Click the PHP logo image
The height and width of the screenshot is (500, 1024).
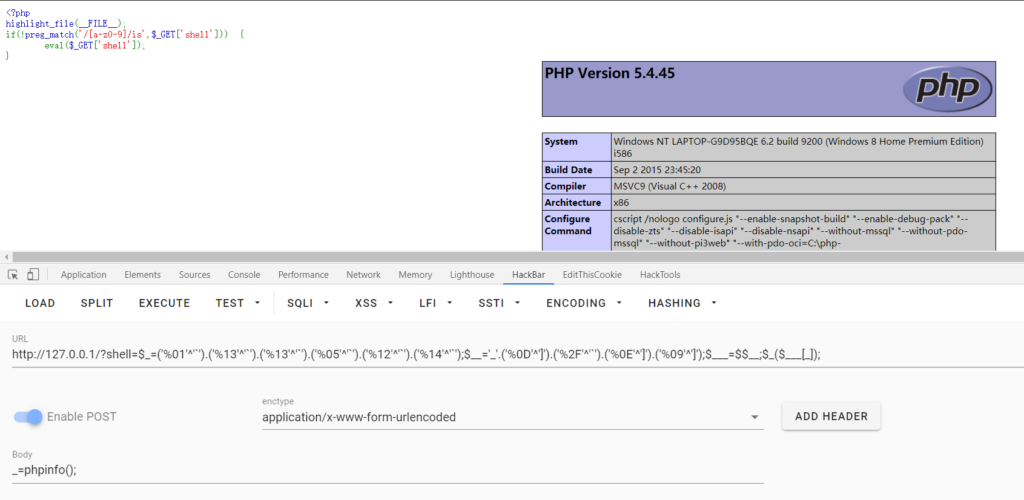click(x=947, y=89)
